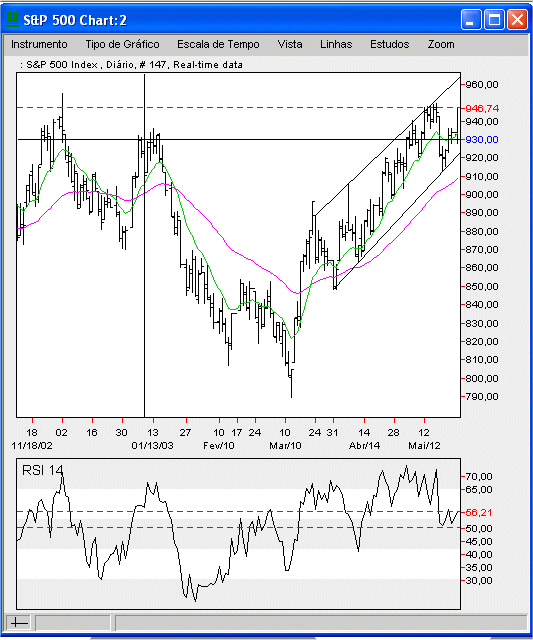Close the S&P 500 Chart window
This screenshot has height=640, width=533.
point(517,20)
